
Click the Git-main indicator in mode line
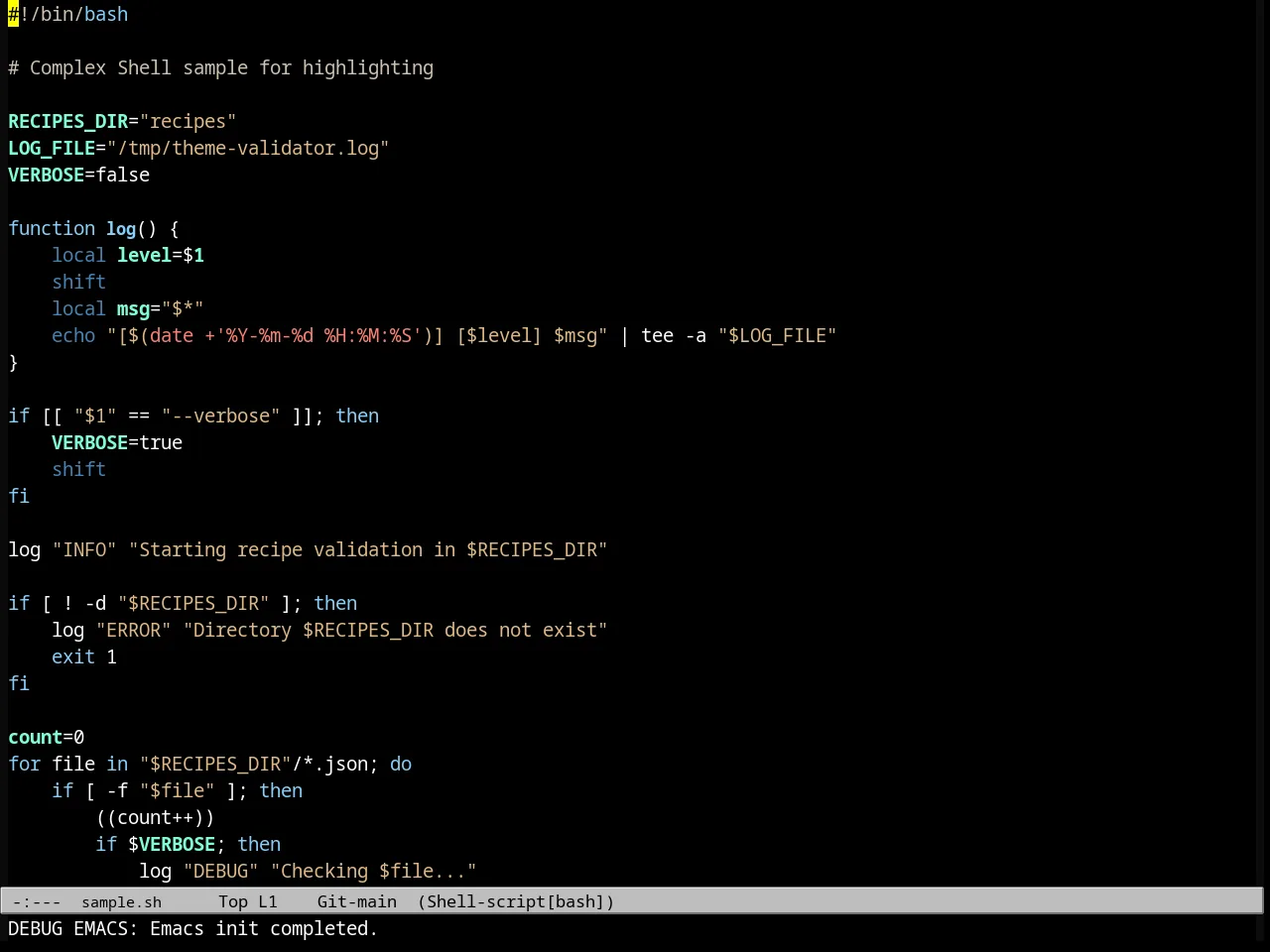357,901
